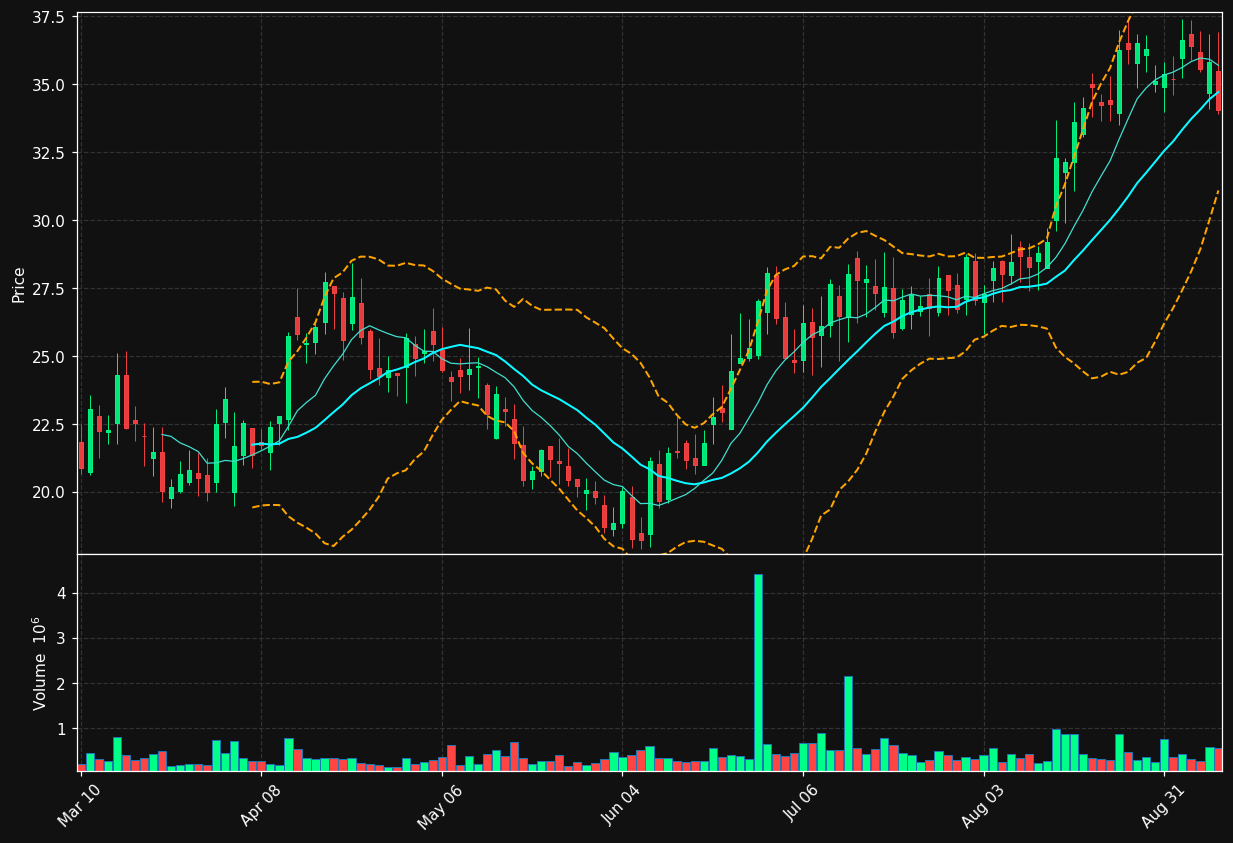Click the Aug 31 date label

1161,806
